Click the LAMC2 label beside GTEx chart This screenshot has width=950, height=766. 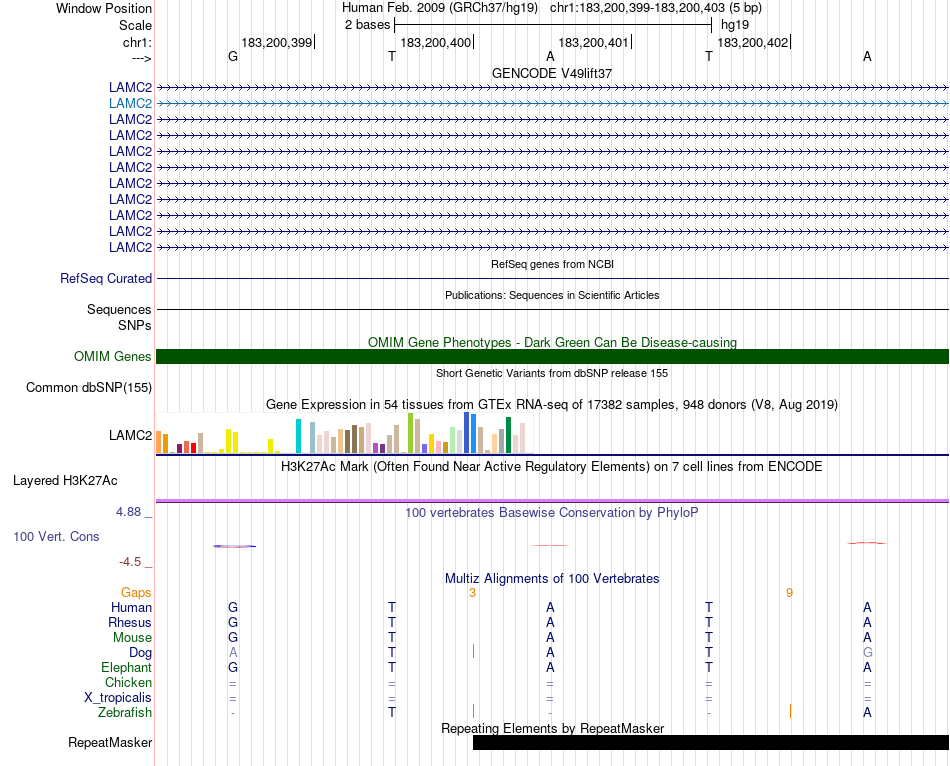(x=130, y=435)
